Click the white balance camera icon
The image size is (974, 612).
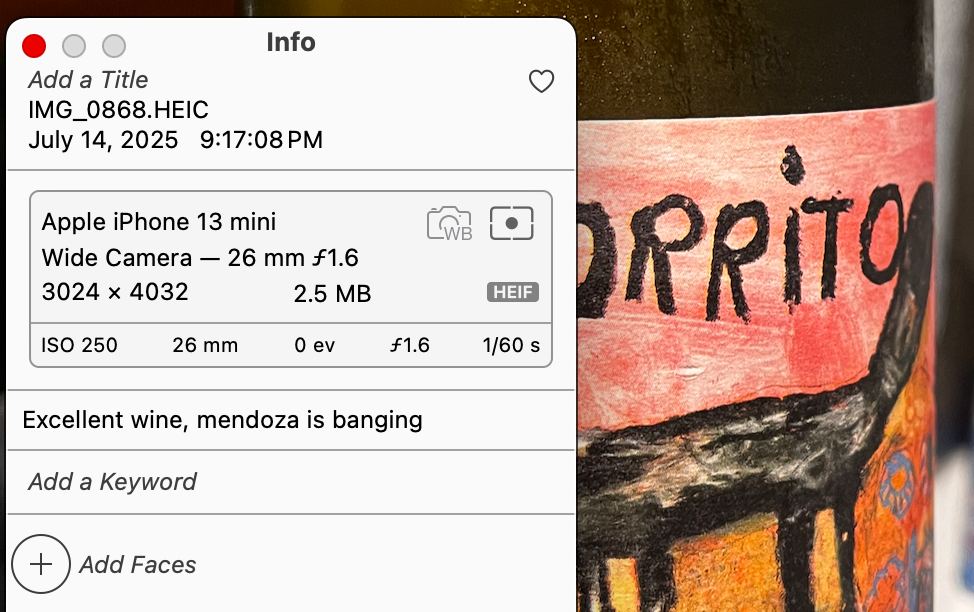449,223
